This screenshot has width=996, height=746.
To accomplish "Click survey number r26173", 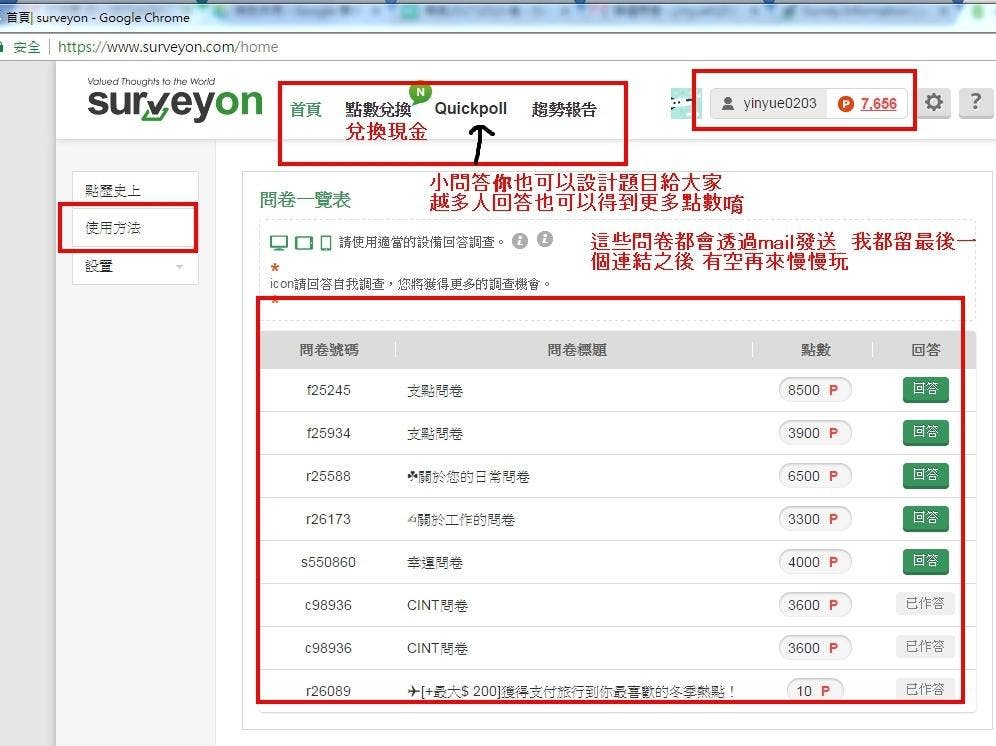I will (x=328, y=520).
